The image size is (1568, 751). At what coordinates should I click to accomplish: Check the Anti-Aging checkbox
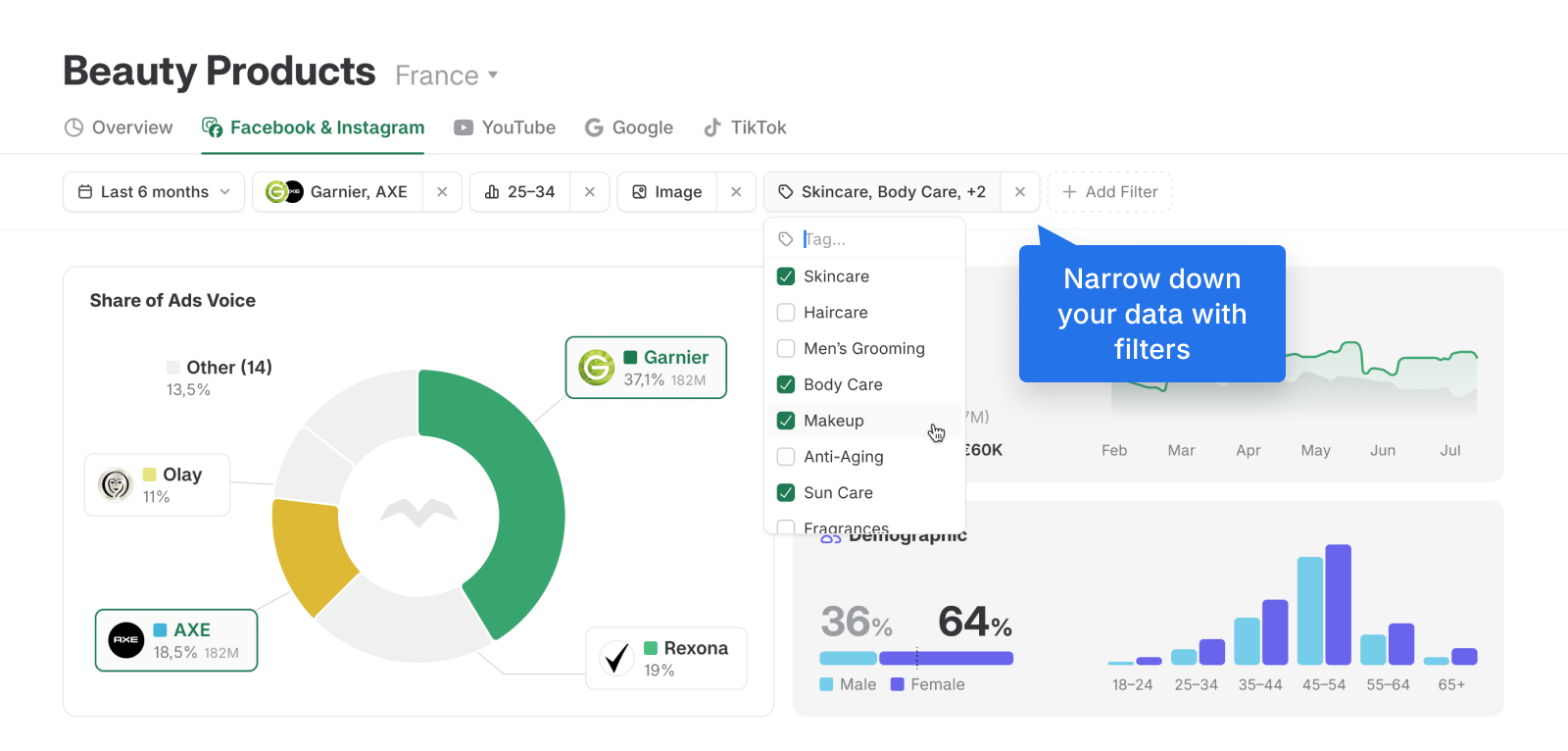(786, 457)
